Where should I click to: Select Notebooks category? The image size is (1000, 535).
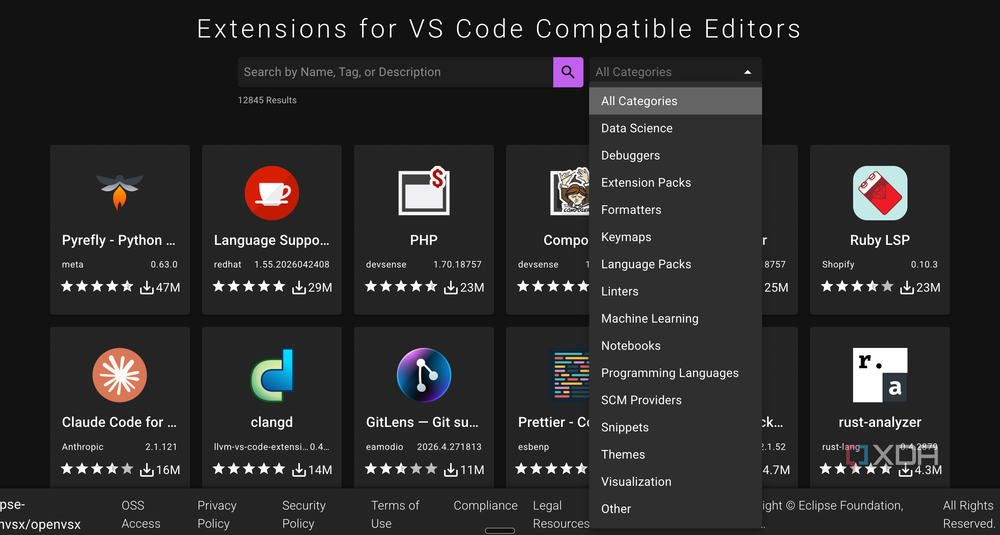[675, 346]
